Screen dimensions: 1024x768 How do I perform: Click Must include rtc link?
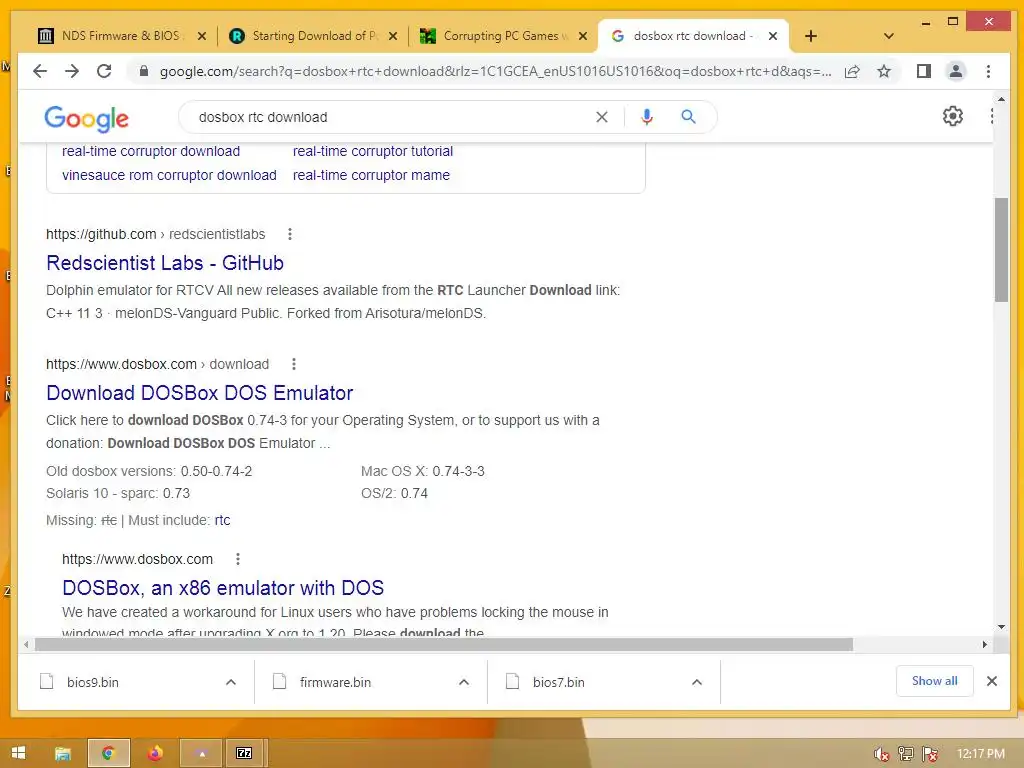(x=222, y=520)
